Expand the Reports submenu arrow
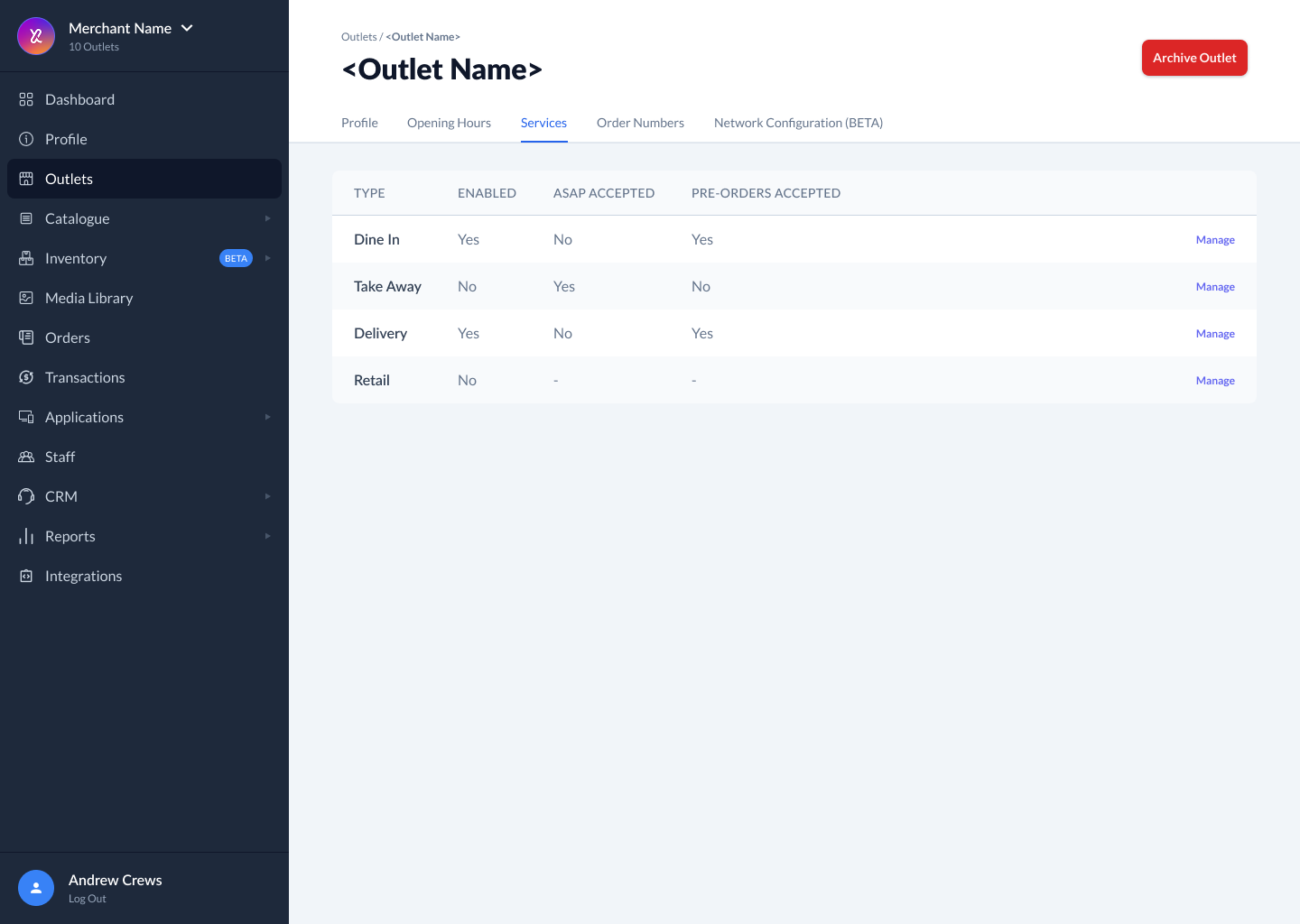This screenshot has height=924, width=1300. point(267,536)
